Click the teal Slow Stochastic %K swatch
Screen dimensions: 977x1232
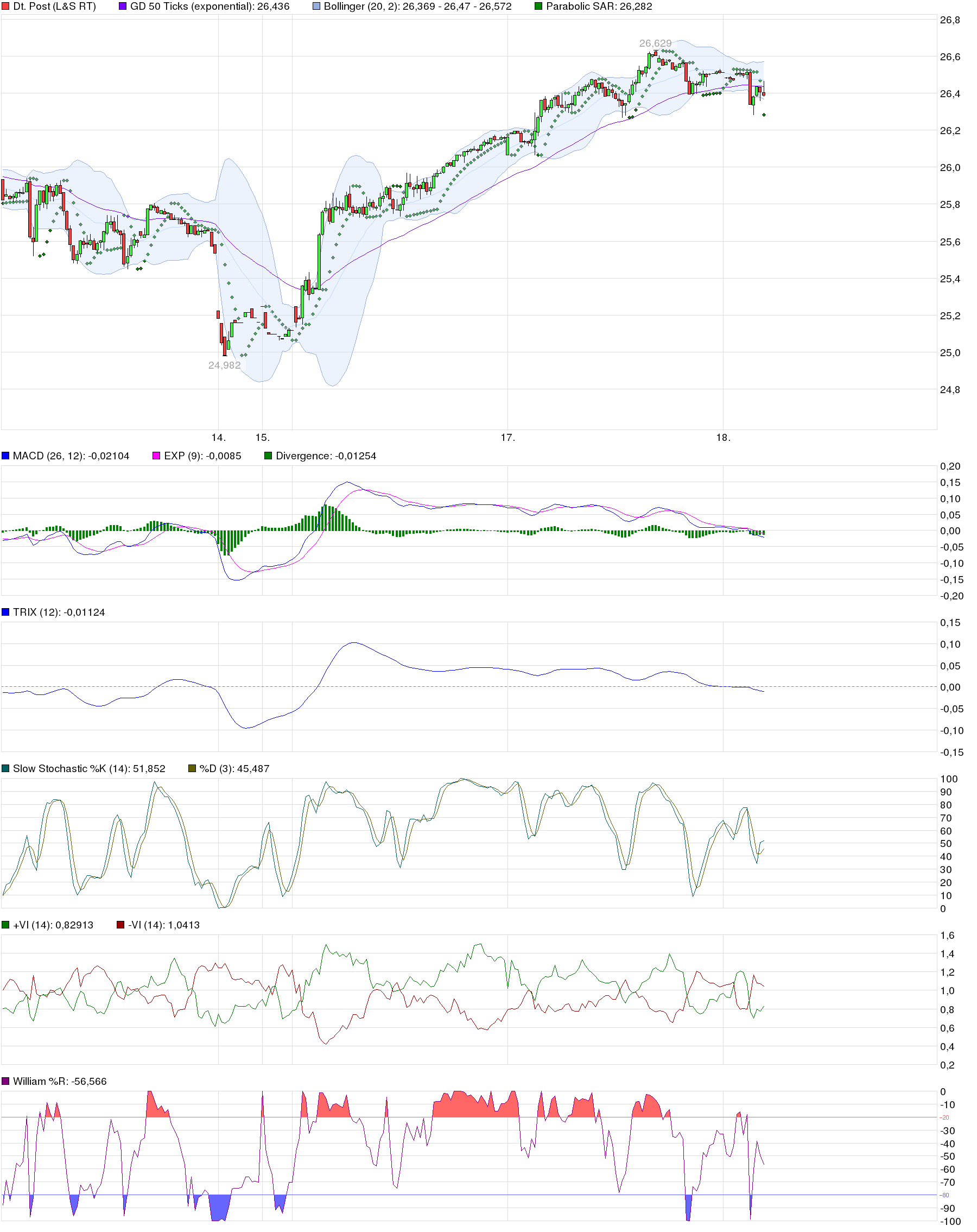[x=6, y=768]
